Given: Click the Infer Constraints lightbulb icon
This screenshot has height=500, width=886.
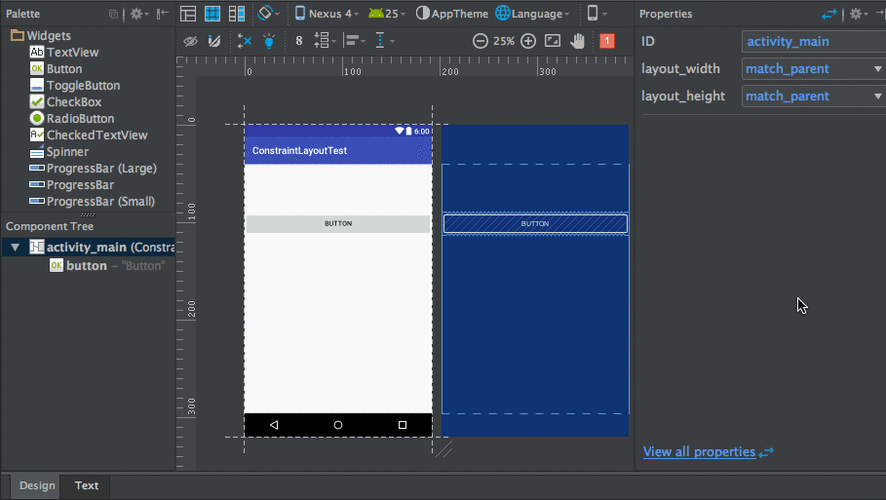Looking at the screenshot, I should 269,41.
